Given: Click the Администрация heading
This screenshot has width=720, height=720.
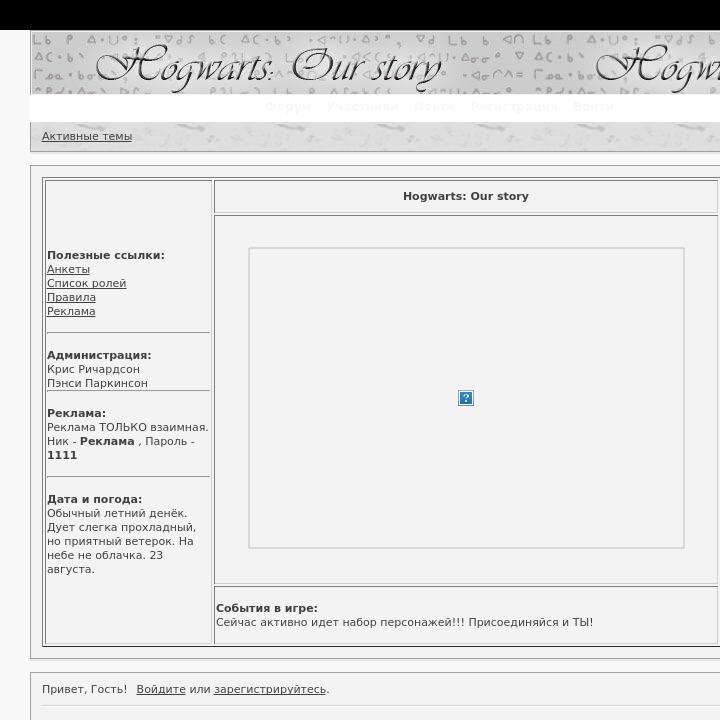Looking at the screenshot, I should (99, 355).
